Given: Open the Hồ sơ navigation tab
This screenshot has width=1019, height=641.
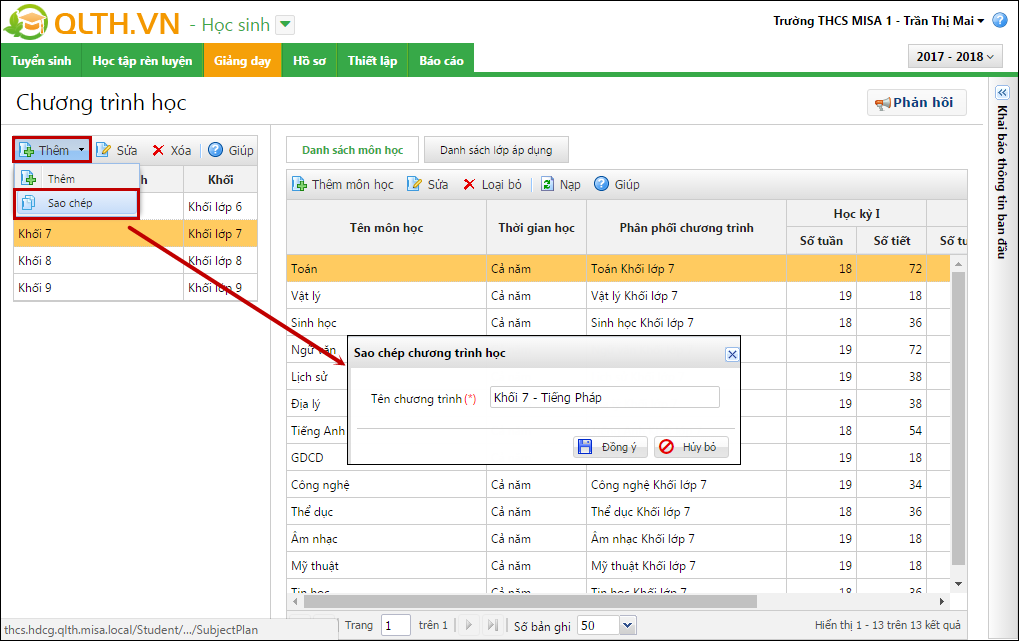Looking at the screenshot, I should point(309,61).
